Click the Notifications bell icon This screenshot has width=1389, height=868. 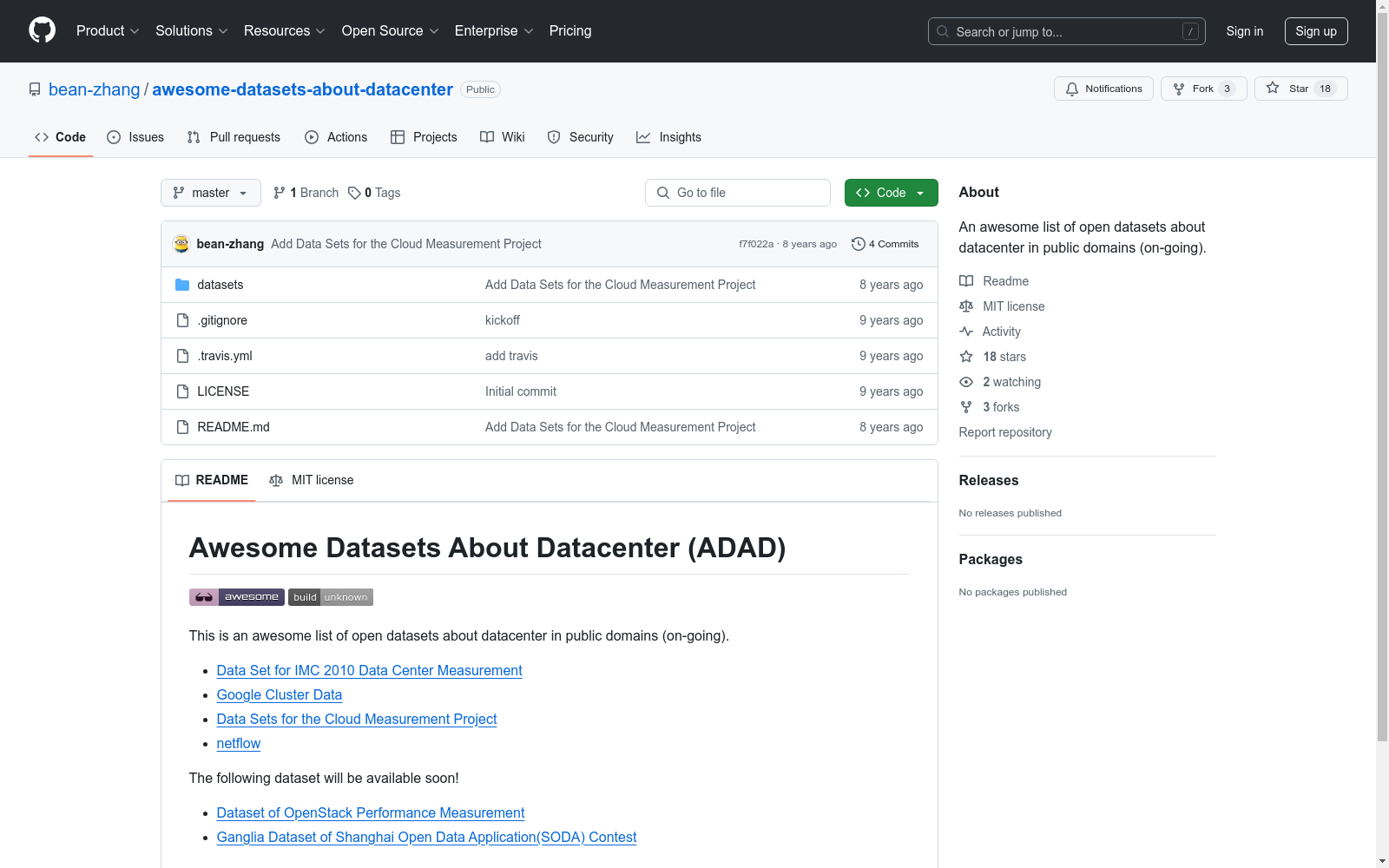click(x=1072, y=89)
